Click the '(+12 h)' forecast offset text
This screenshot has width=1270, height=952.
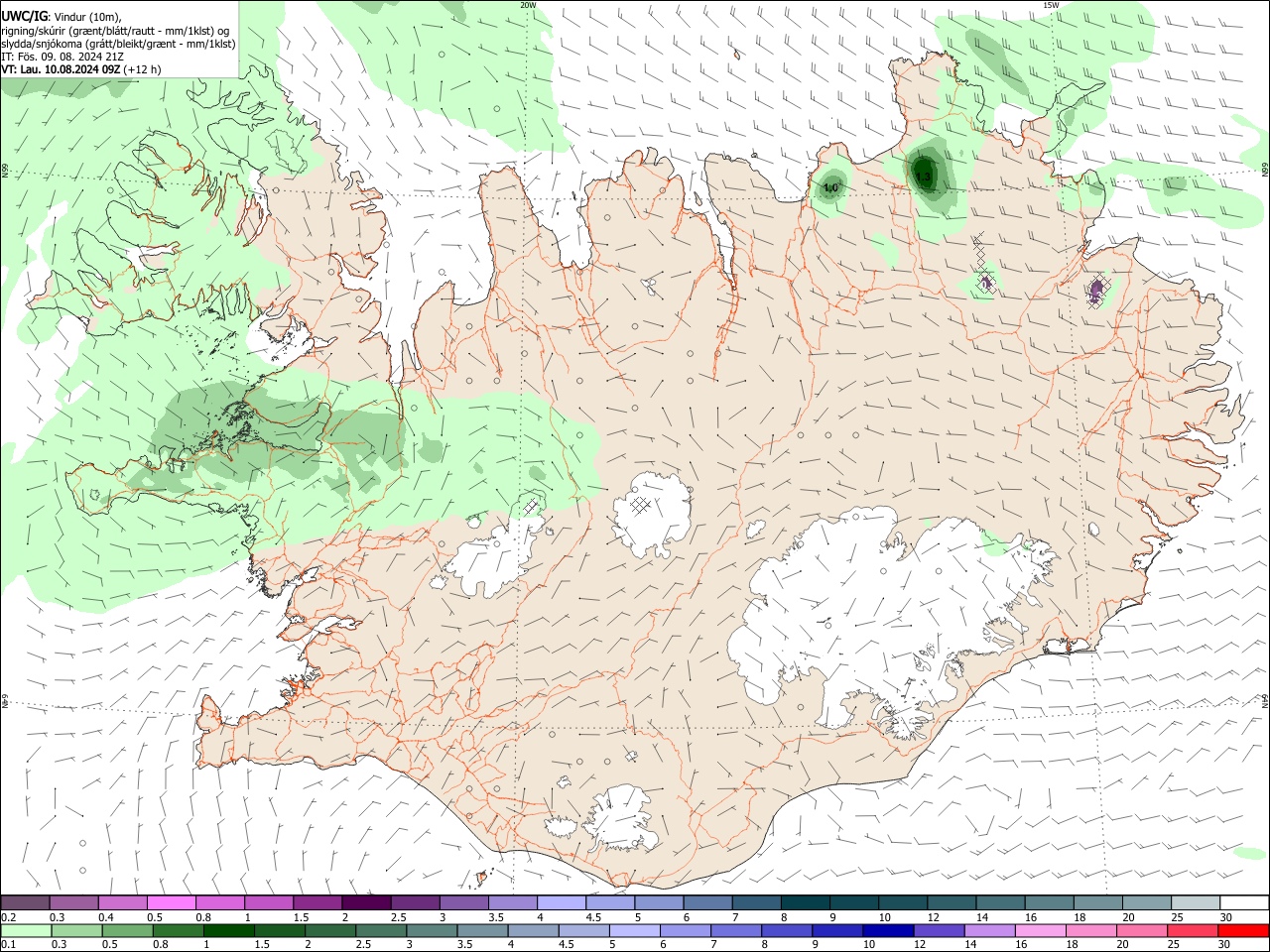click(143, 70)
